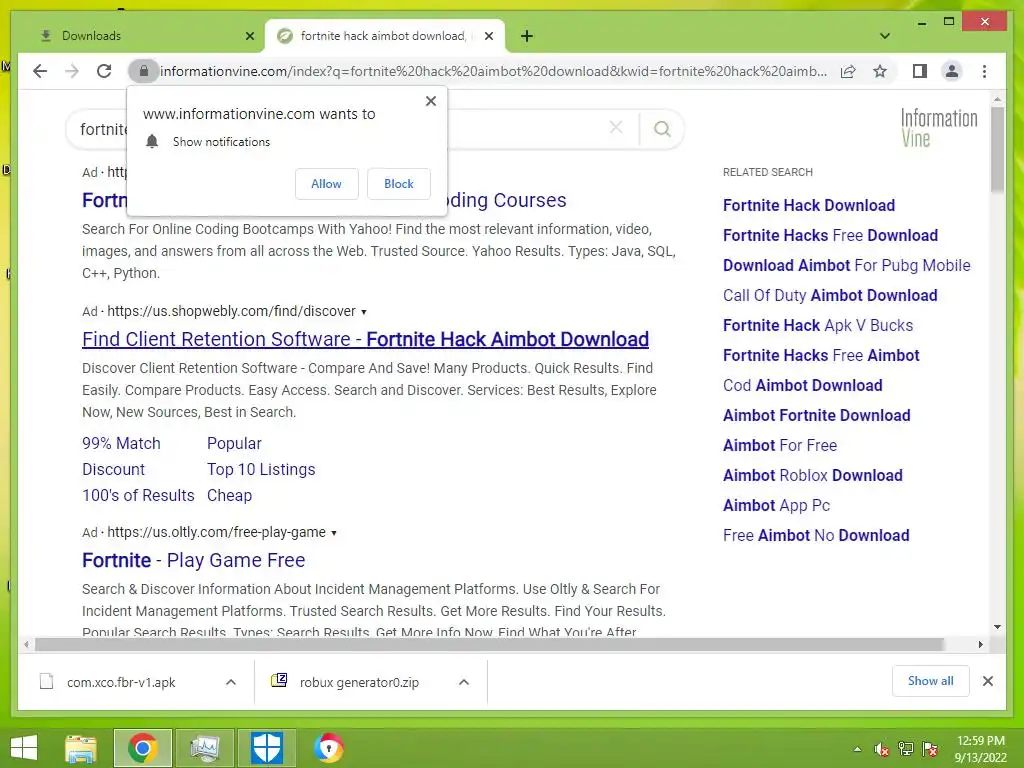The image size is (1024, 768).
Task: Open Aimbot For Free related search
Action: 780,445
